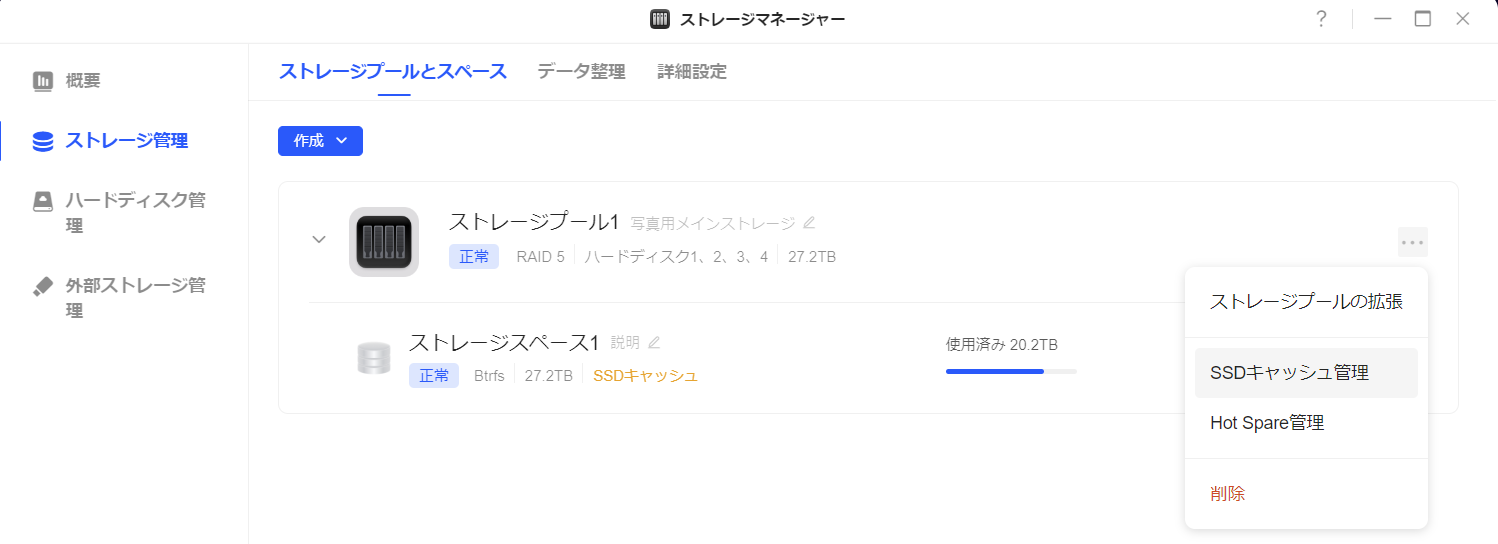
Task: Select ストレージプールの拡張 menu item
Action: (1306, 302)
